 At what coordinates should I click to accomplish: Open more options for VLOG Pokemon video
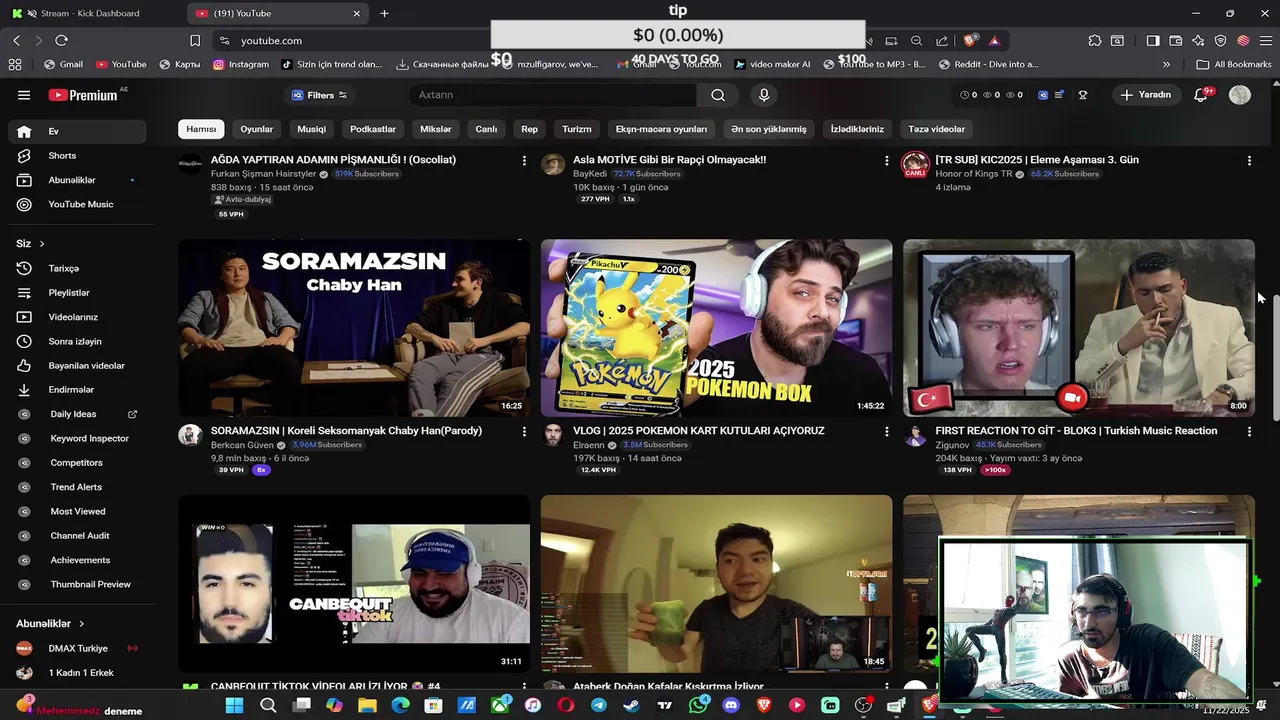pos(886,431)
